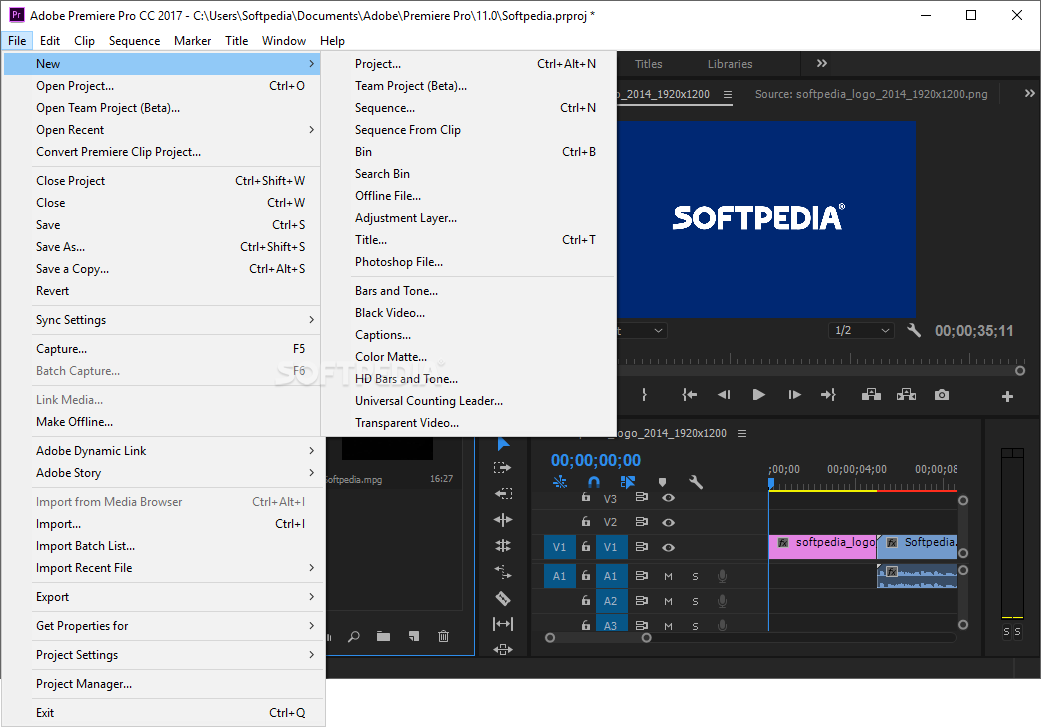Click the Lift button in Program monitor
This screenshot has height=727, width=1041.
tap(871, 395)
